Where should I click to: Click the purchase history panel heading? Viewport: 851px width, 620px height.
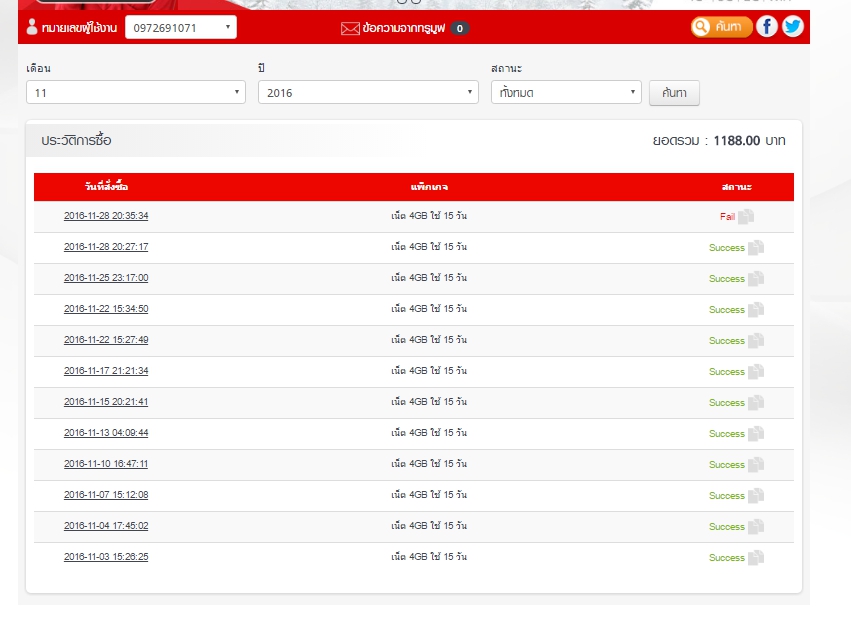click(77, 140)
